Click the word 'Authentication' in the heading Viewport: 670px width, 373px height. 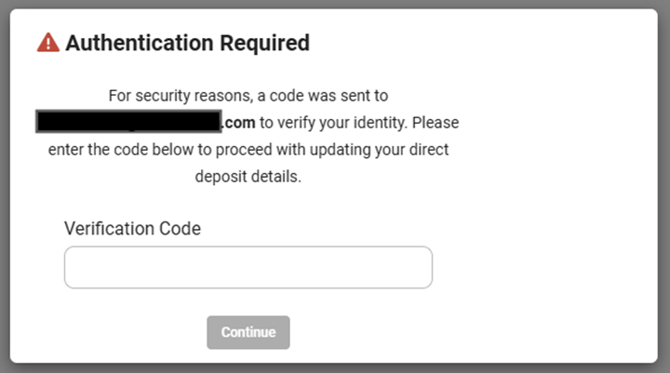[139, 43]
